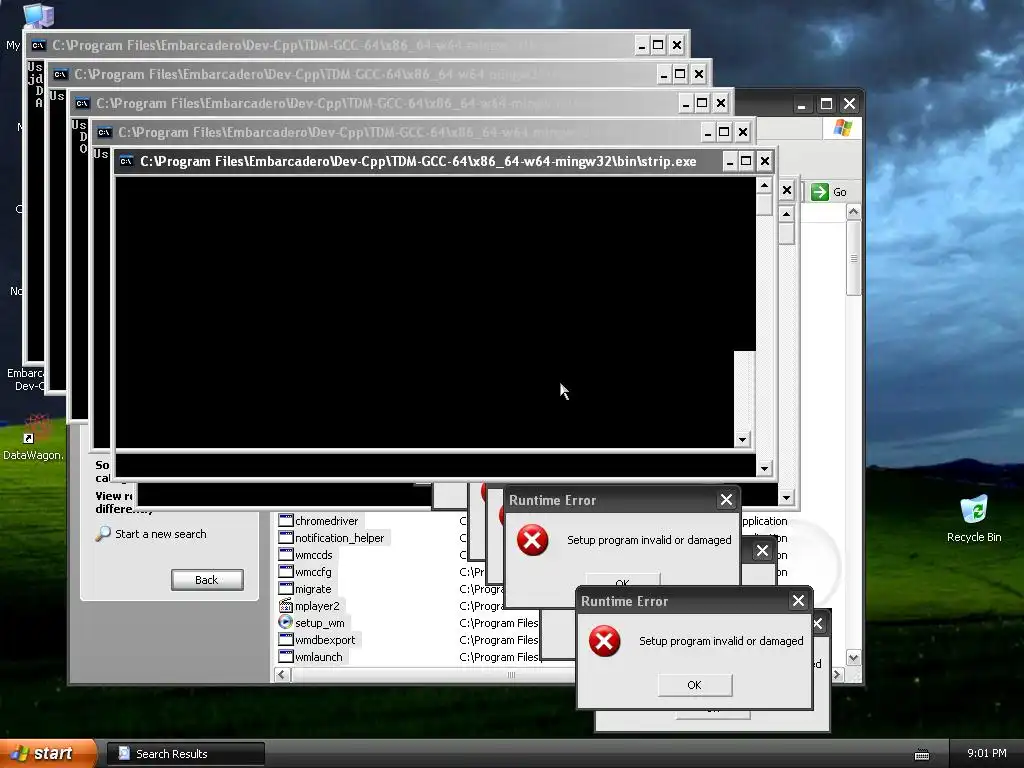Select wmccfg file in results list
1024x768 pixels.
click(313, 572)
